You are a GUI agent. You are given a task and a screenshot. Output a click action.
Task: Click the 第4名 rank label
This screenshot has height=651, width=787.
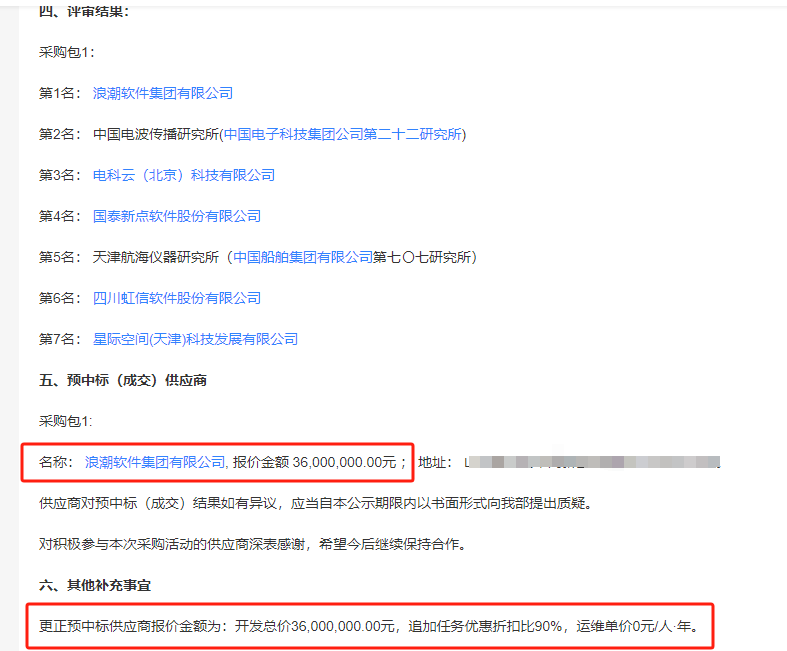(60, 216)
